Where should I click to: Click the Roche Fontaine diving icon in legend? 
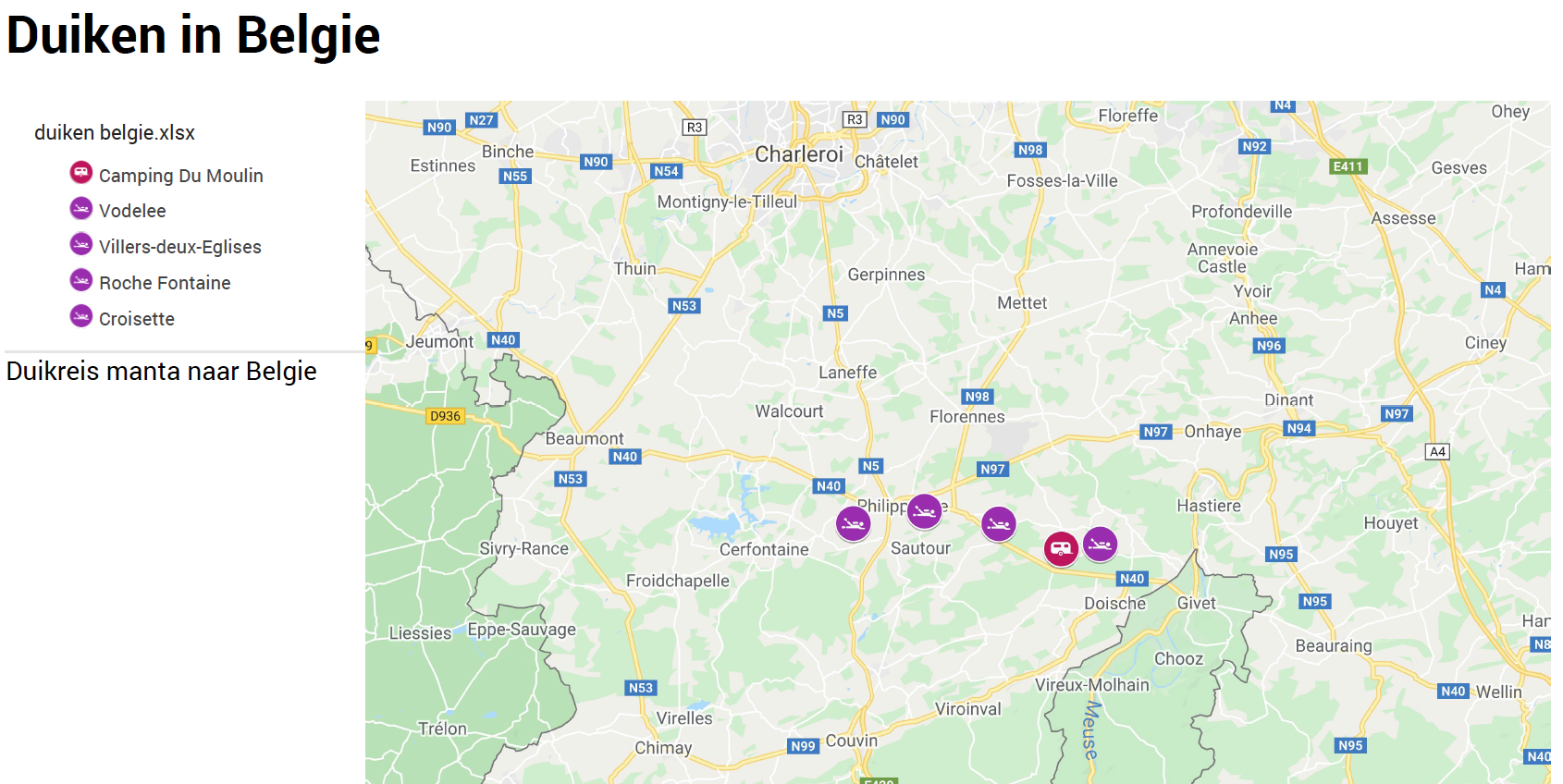[81, 280]
